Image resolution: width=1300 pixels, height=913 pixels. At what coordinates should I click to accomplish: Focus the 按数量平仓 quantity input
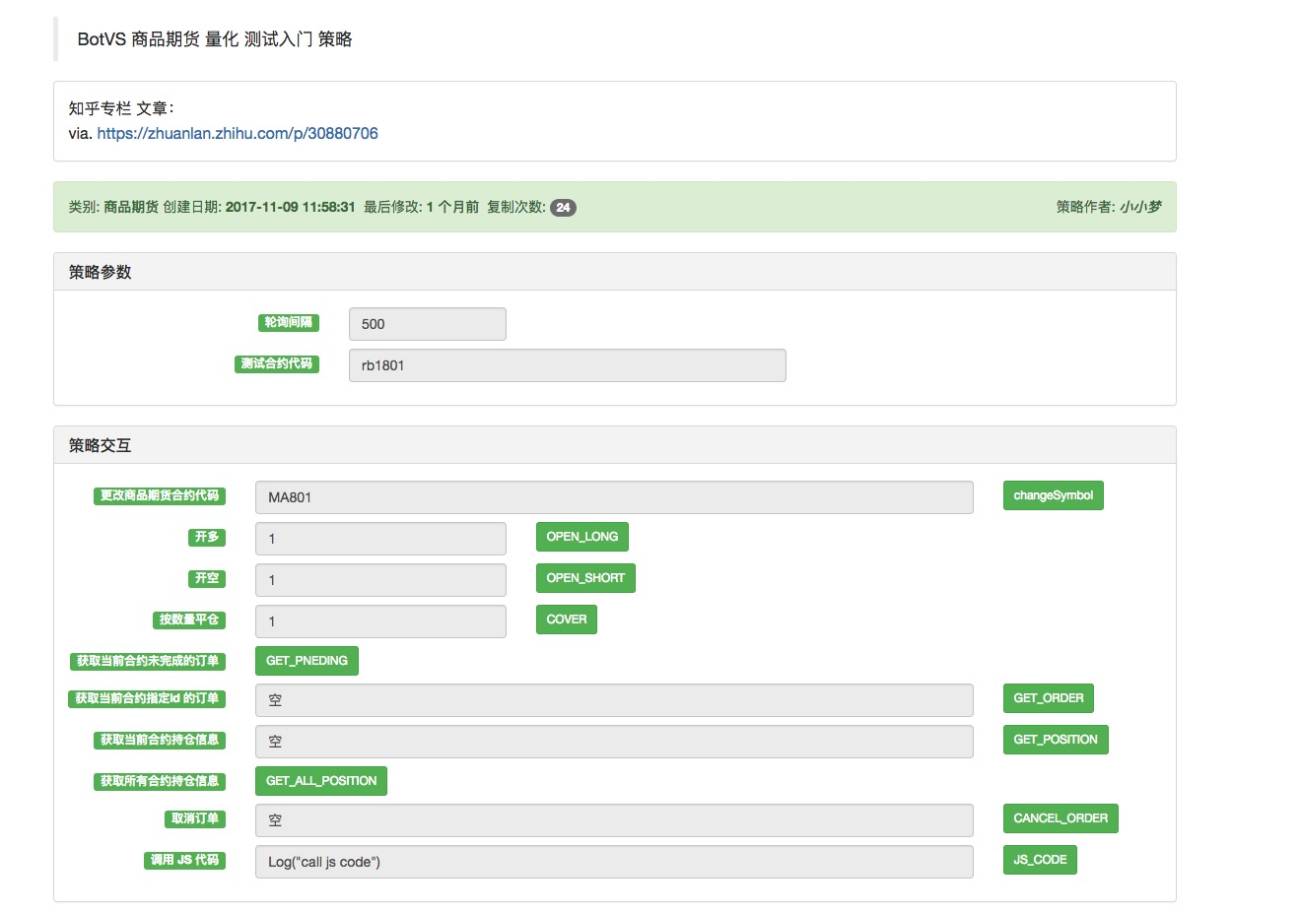pyautogui.click(x=380, y=621)
